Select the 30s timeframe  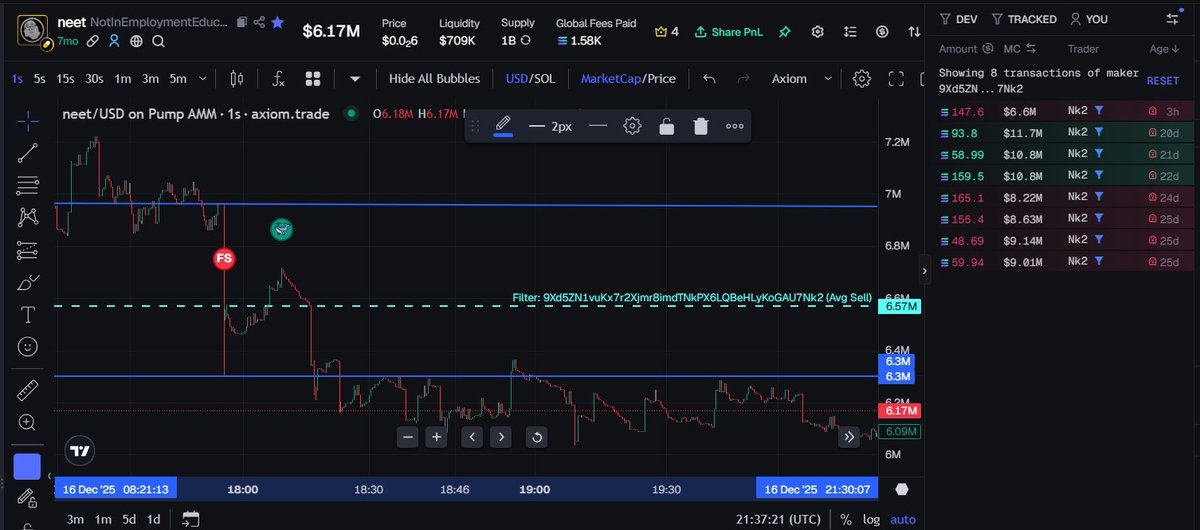tap(95, 78)
